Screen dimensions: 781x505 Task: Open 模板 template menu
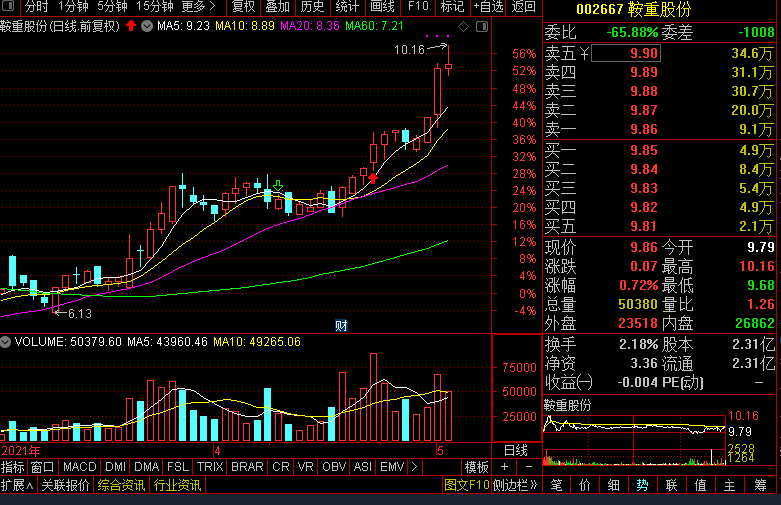pyautogui.click(x=477, y=467)
